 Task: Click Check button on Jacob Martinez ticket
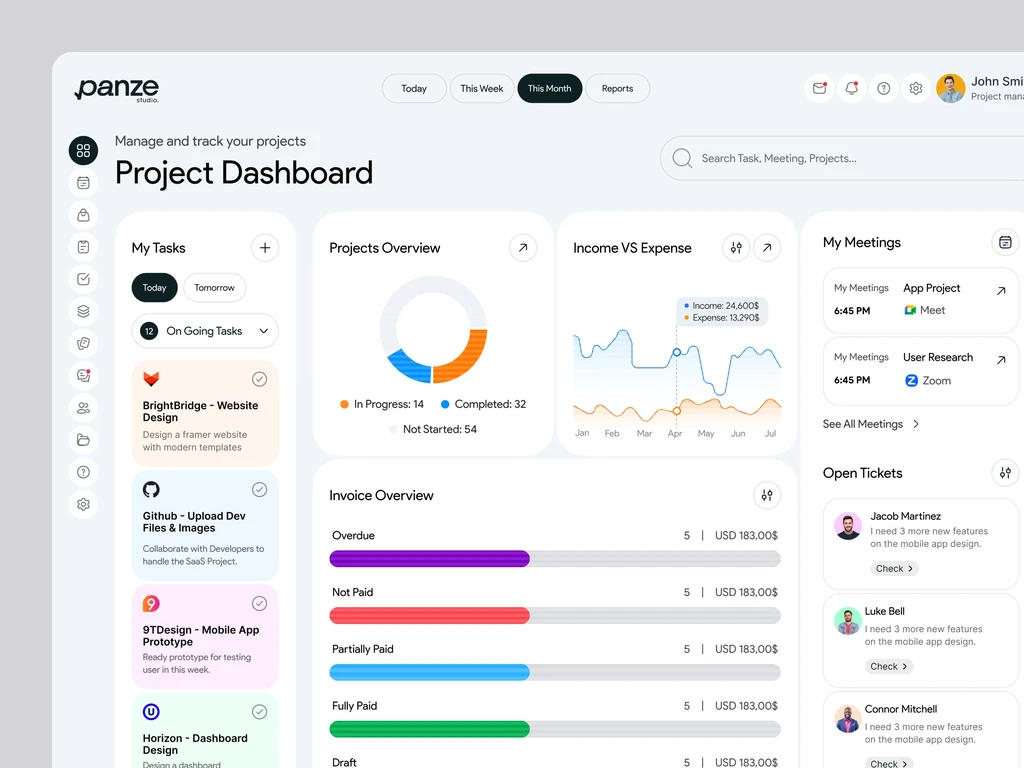click(x=894, y=568)
